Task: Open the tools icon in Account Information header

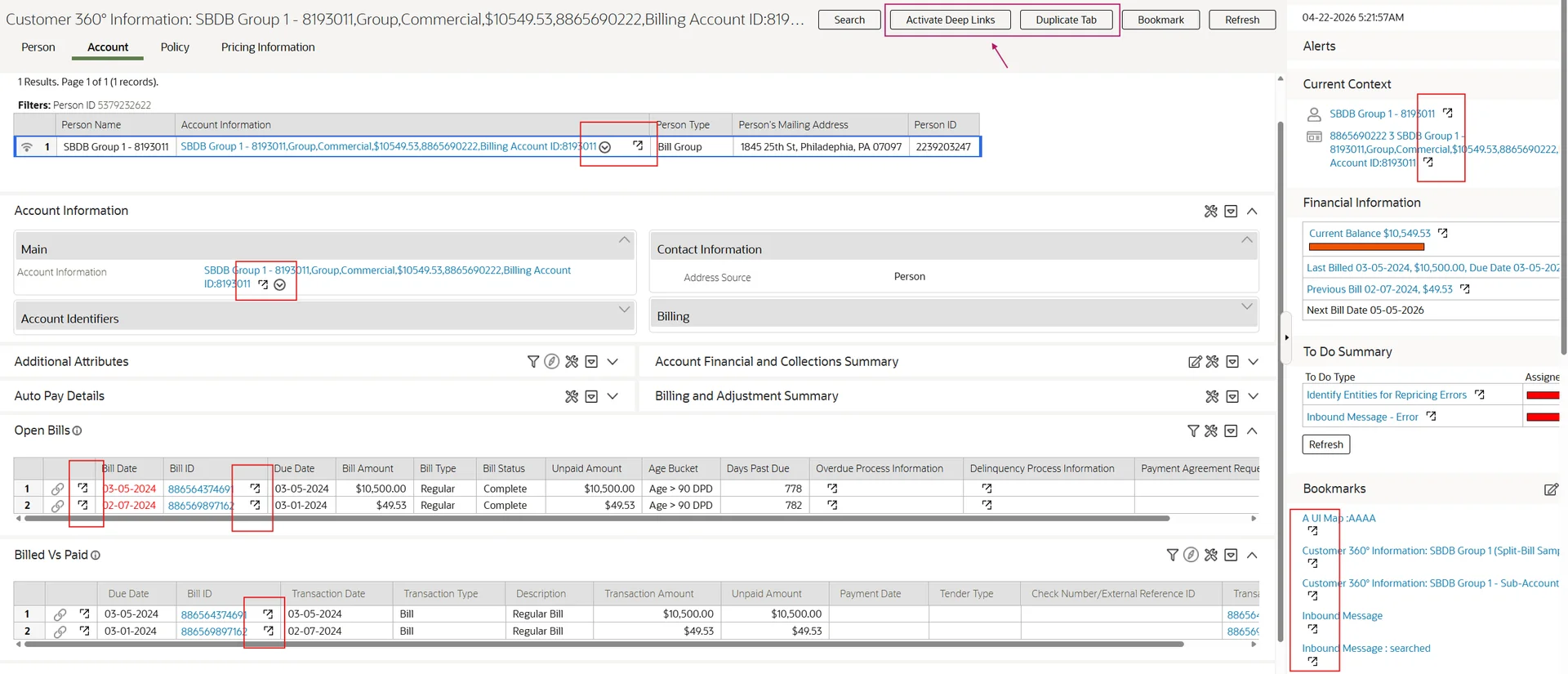Action: point(1210,212)
